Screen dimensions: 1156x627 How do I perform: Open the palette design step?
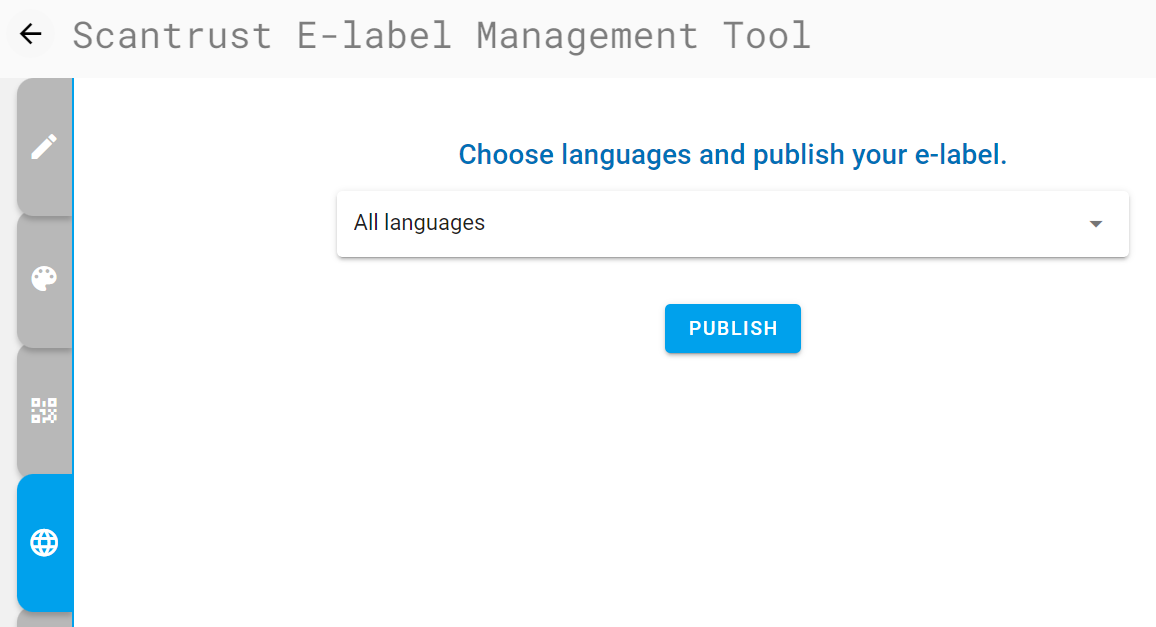point(44,279)
